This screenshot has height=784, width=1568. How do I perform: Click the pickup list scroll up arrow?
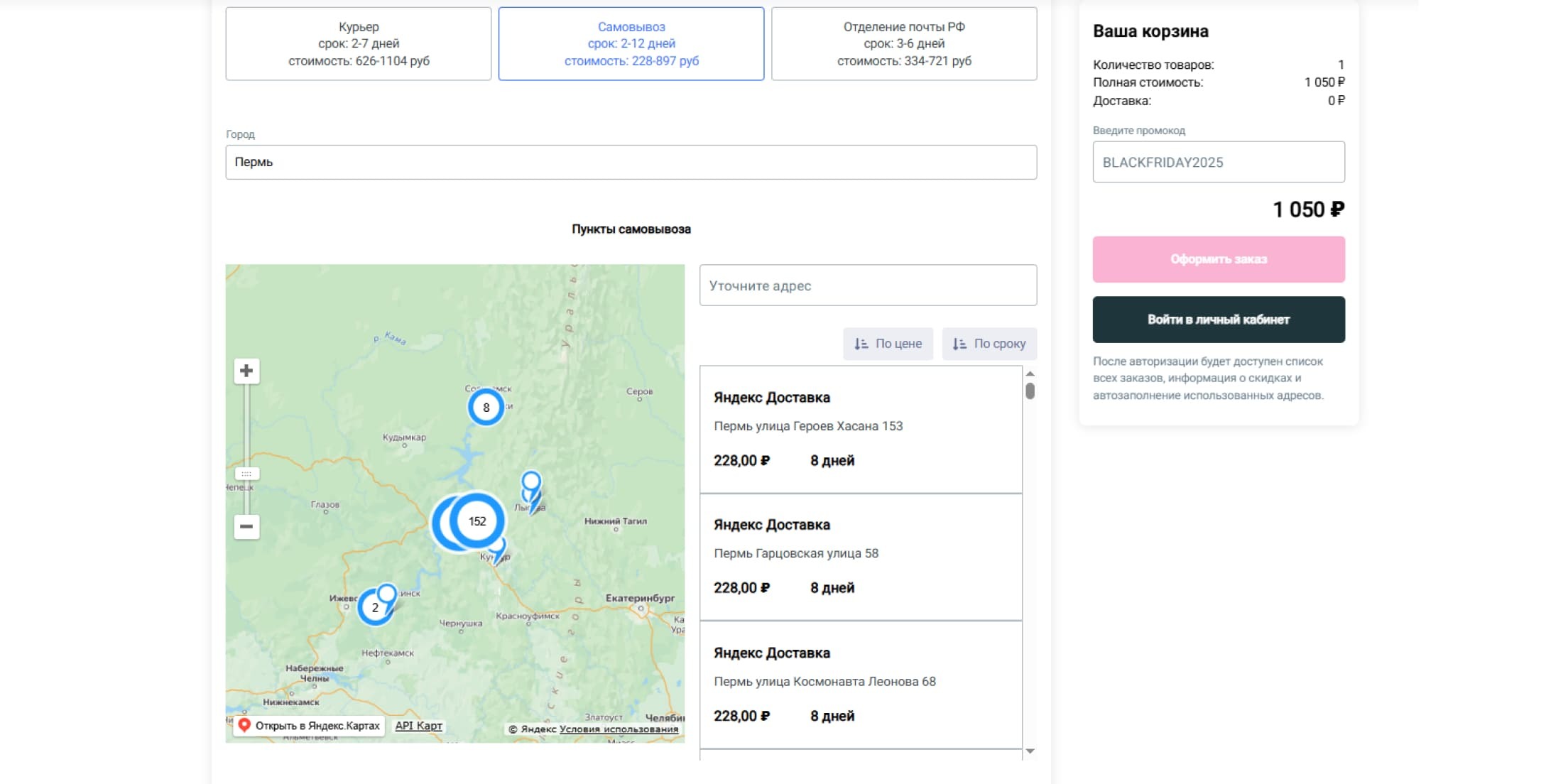pos(1030,374)
